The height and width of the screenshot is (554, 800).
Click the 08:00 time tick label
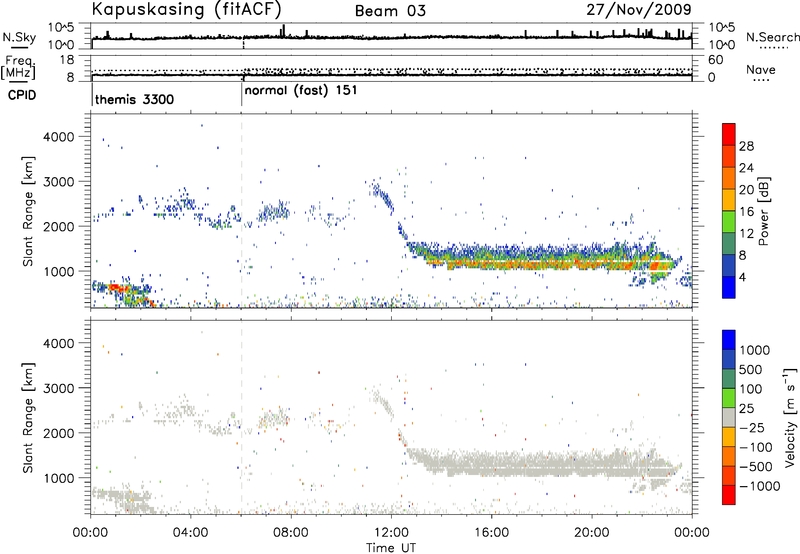[291, 533]
